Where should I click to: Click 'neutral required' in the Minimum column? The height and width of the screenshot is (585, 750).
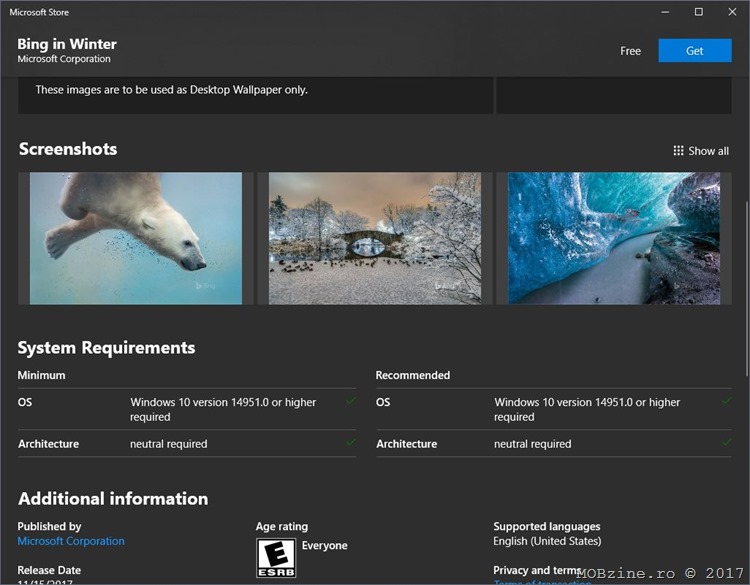168,444
